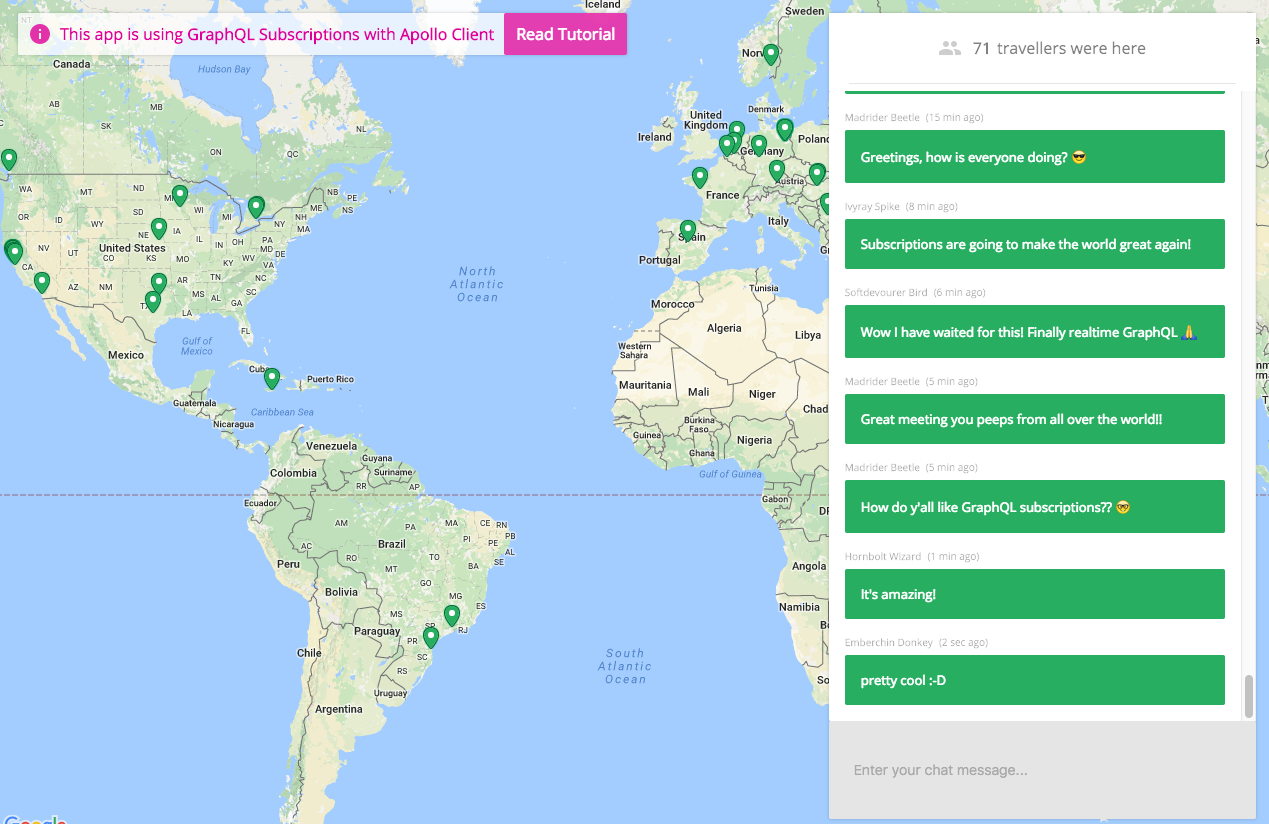Select the marker in Washington state
1269x824 pixels.
coord(9,159)
